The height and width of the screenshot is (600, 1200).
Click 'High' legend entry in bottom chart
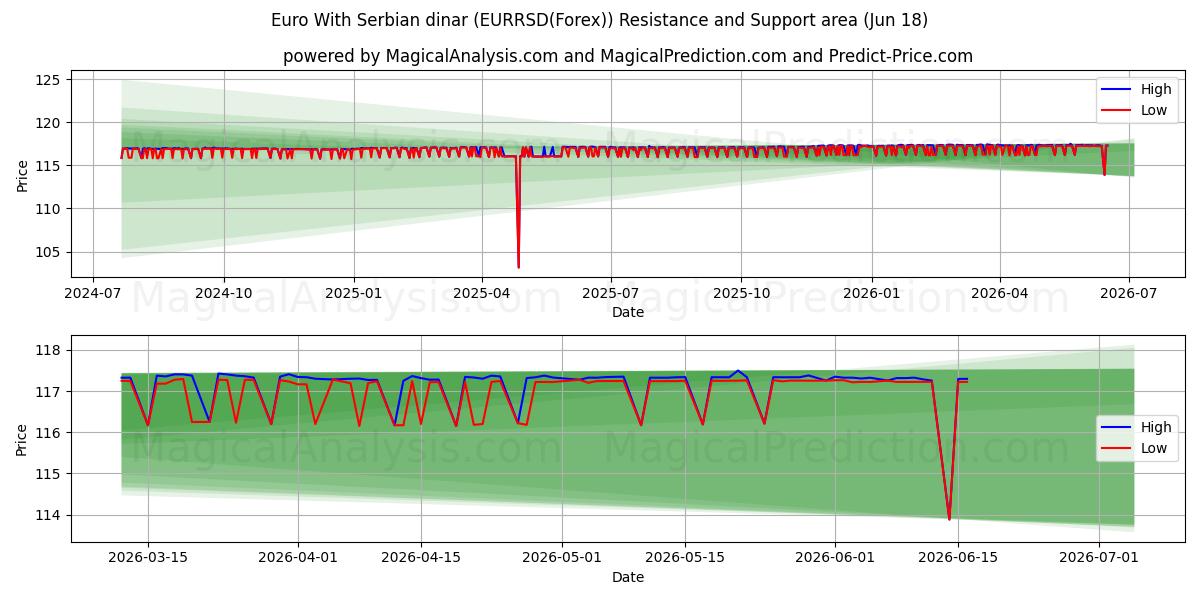coord(1156,427)
